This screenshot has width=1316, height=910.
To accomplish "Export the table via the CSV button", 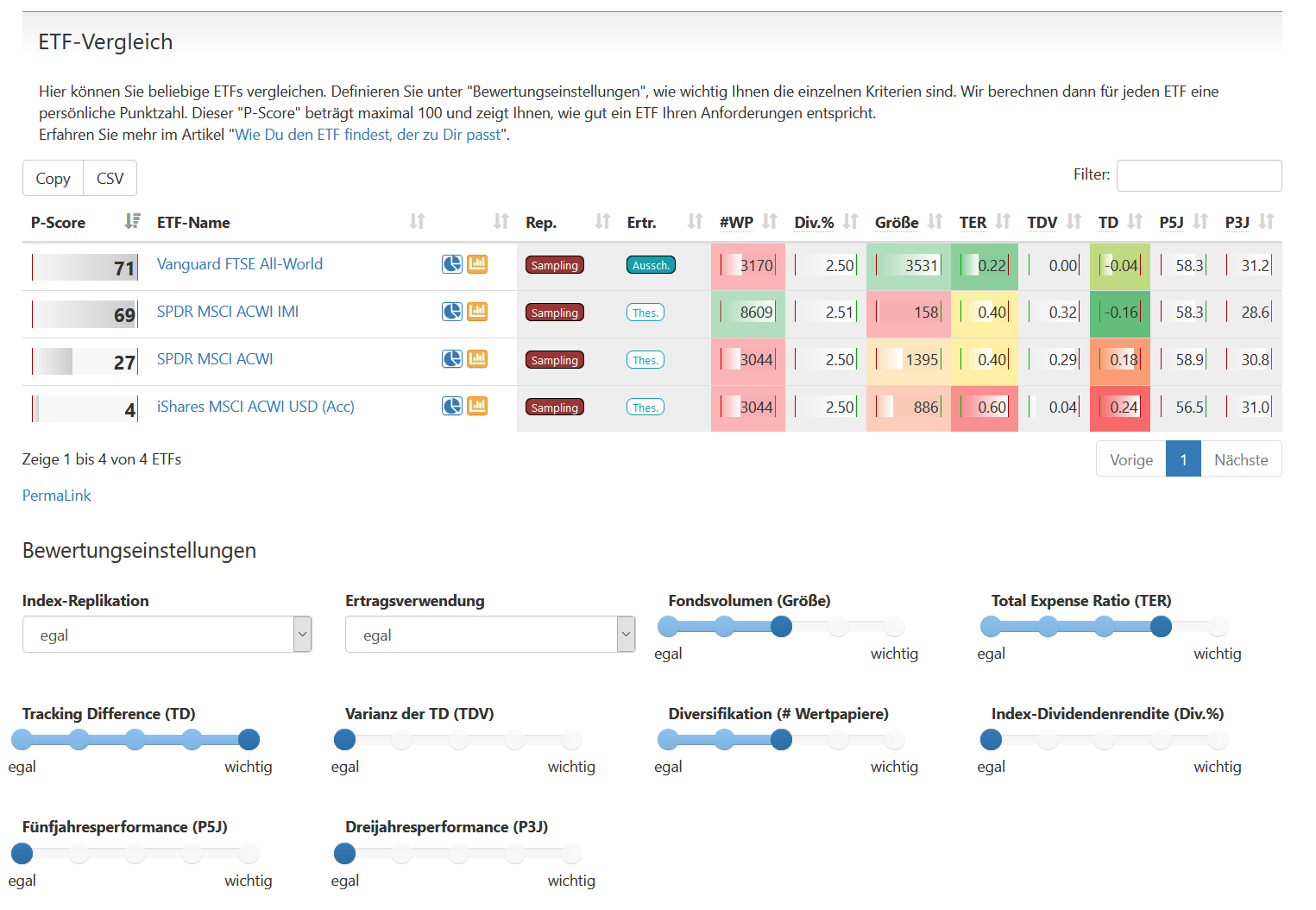I will pos(110,178).
